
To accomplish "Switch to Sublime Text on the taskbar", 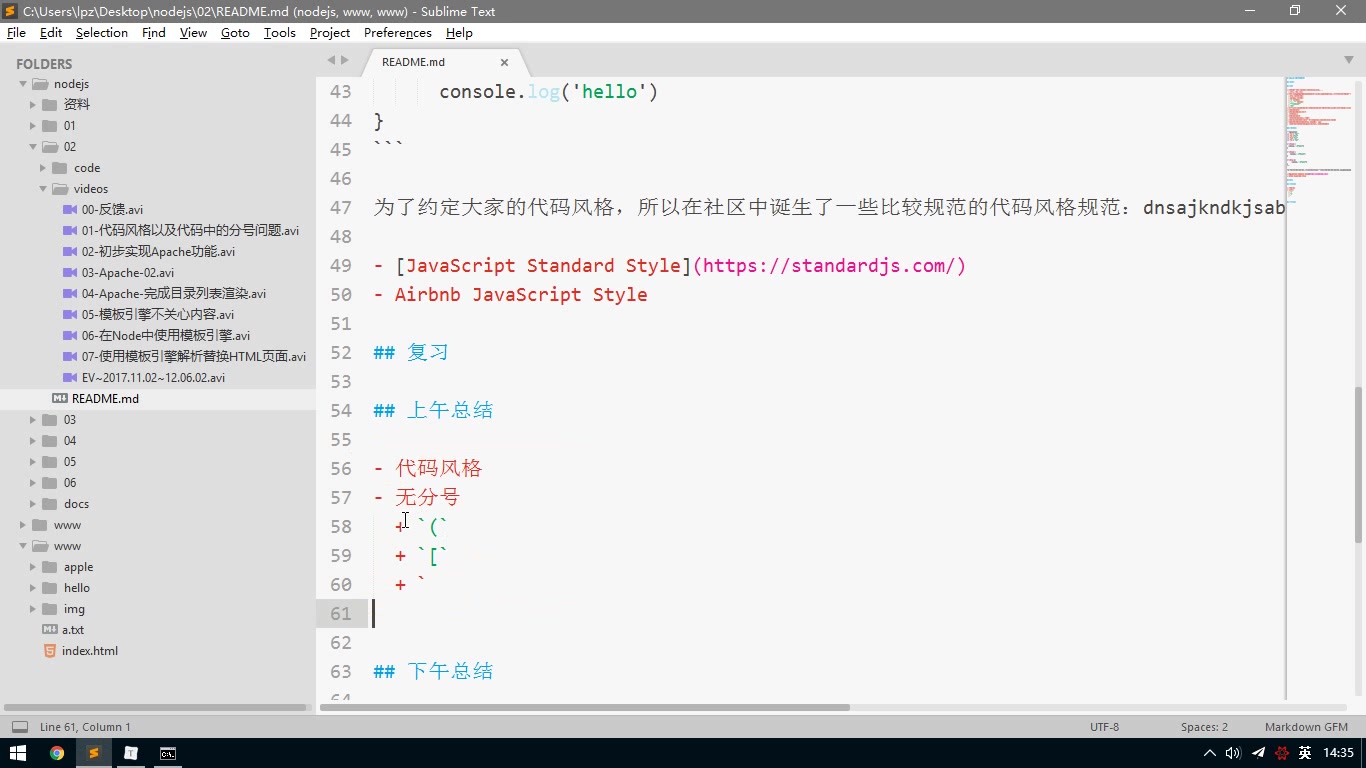I will pyautogui.click(x=94, y=753).
